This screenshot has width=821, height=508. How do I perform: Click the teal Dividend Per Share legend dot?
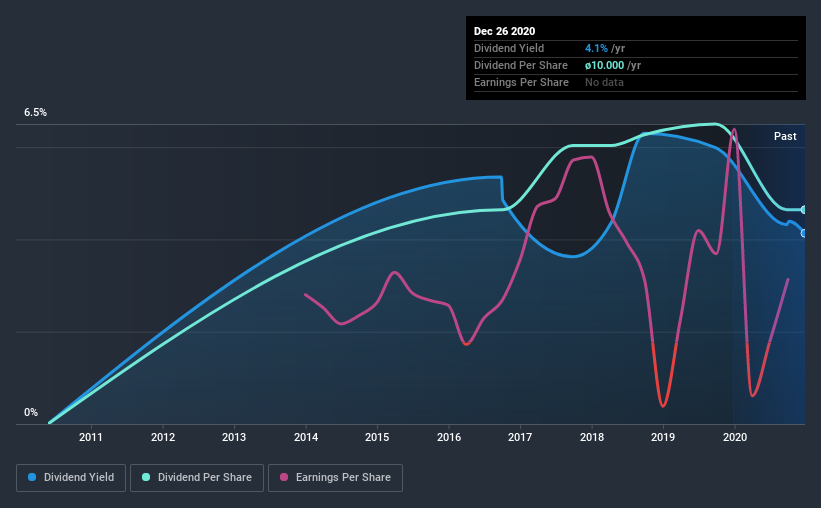(x=146, y=477)
